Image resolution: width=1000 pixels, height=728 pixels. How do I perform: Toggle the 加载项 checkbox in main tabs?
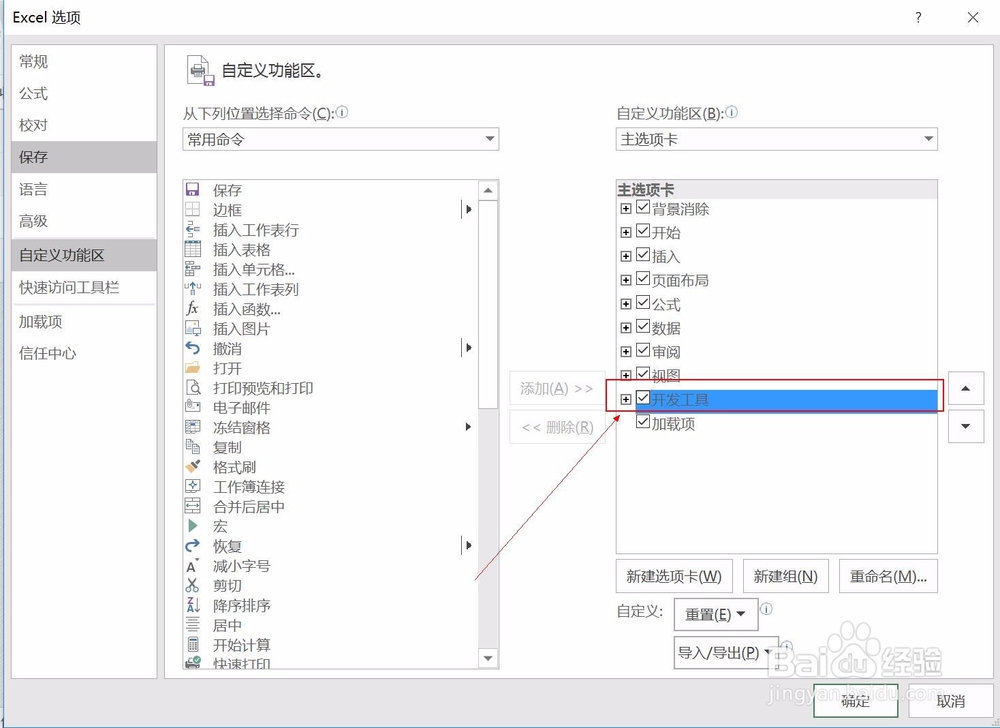[643, 422]
